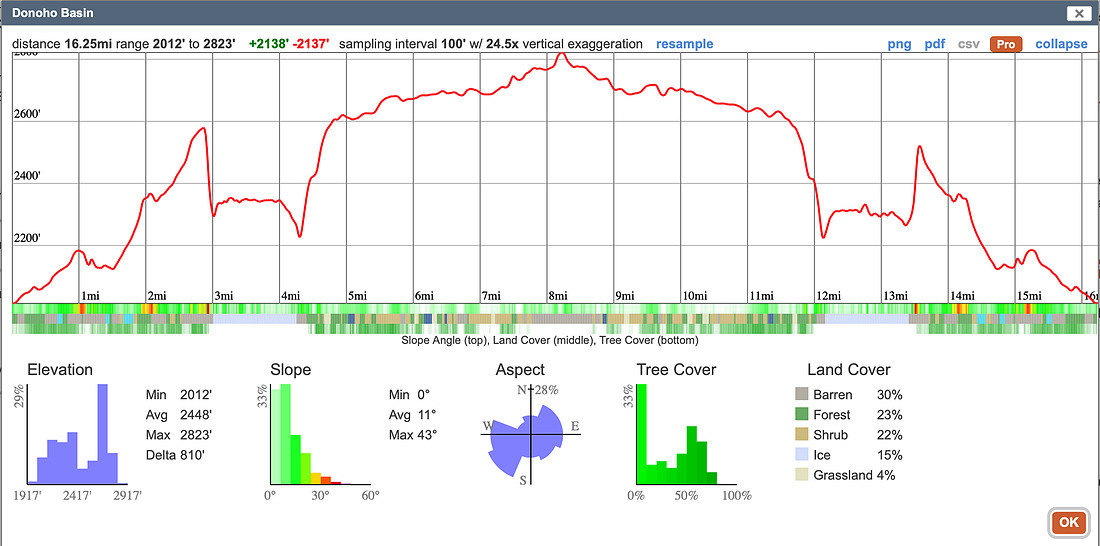Click the Forest 23% percentage
Viewport: 1100px width, 546px height.
coord(890,415)
